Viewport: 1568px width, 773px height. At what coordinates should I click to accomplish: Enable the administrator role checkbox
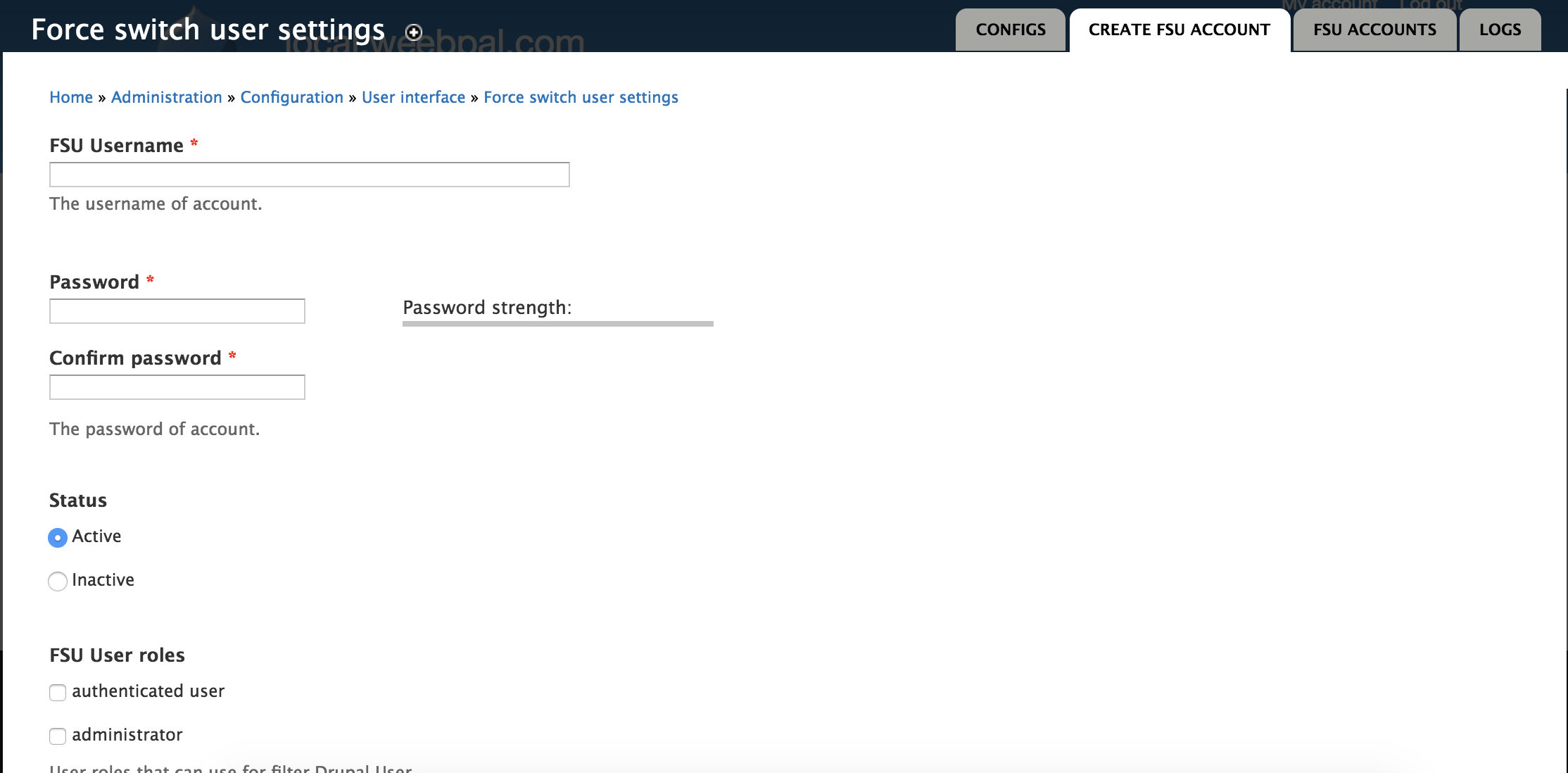57,734
